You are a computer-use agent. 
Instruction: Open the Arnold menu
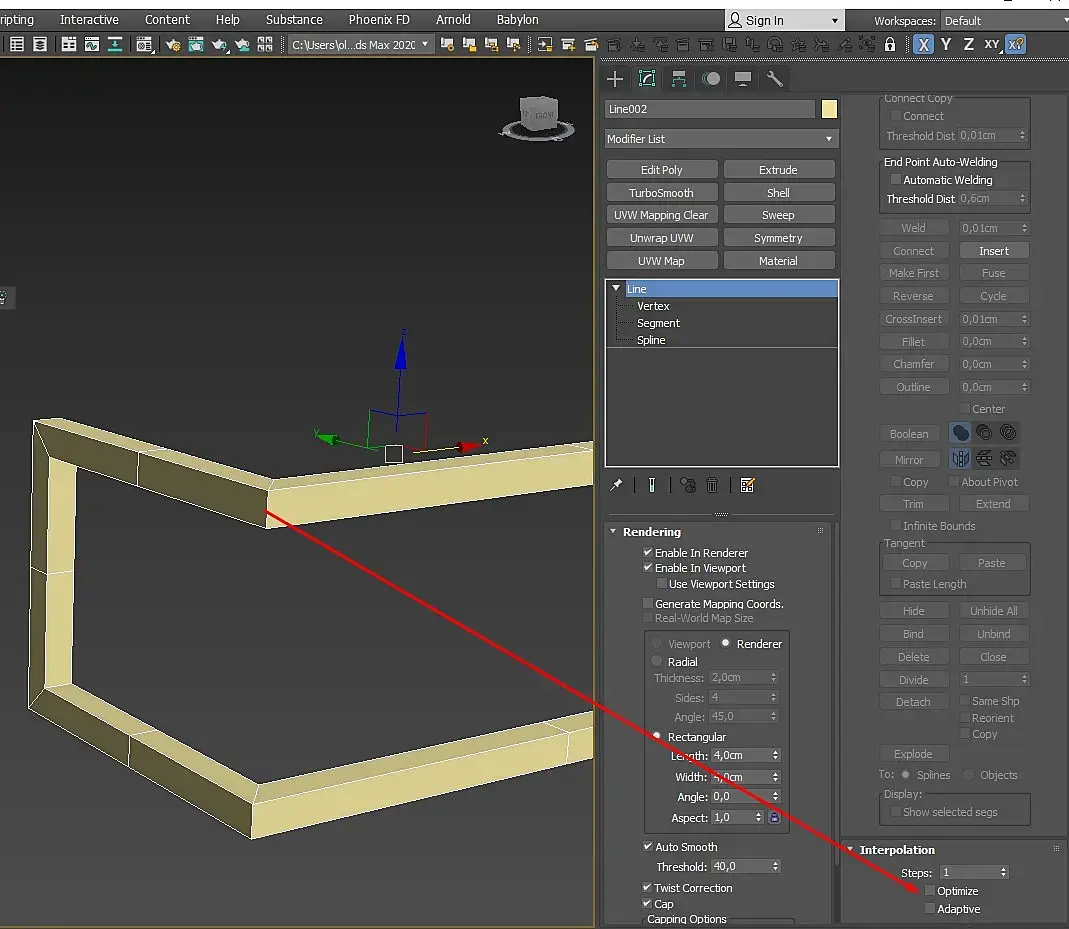coord(453,20)
